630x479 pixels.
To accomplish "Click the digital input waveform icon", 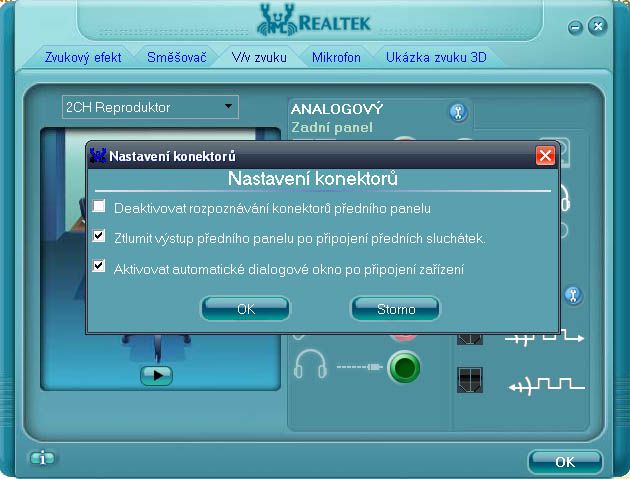I will click(547, 386).
